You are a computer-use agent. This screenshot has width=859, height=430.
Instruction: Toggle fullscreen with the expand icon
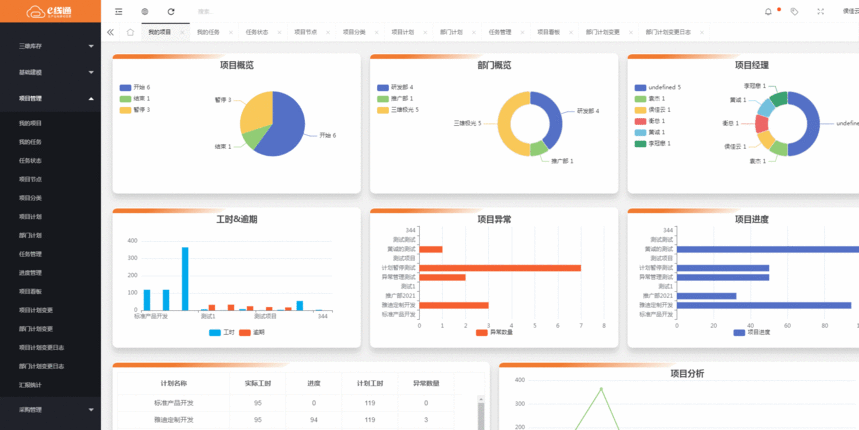[x=821, y=12]
